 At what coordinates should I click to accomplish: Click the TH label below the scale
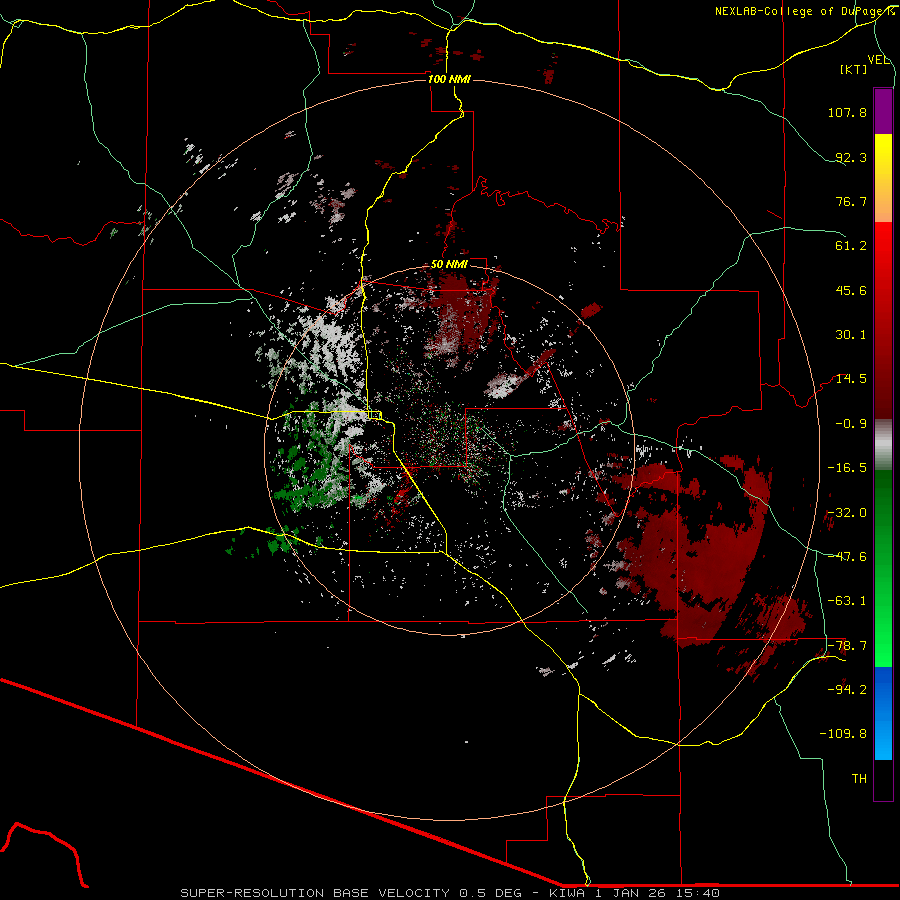(859, 779)
